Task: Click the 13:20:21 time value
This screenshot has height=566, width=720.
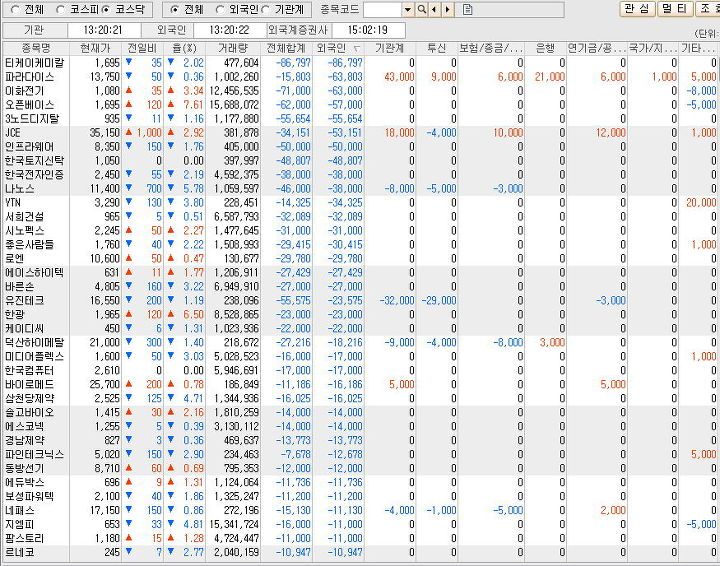Action: coord(103,30)
